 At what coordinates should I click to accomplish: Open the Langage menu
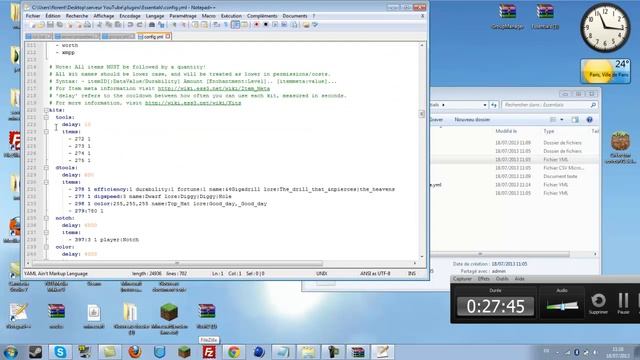pos(155,16)
